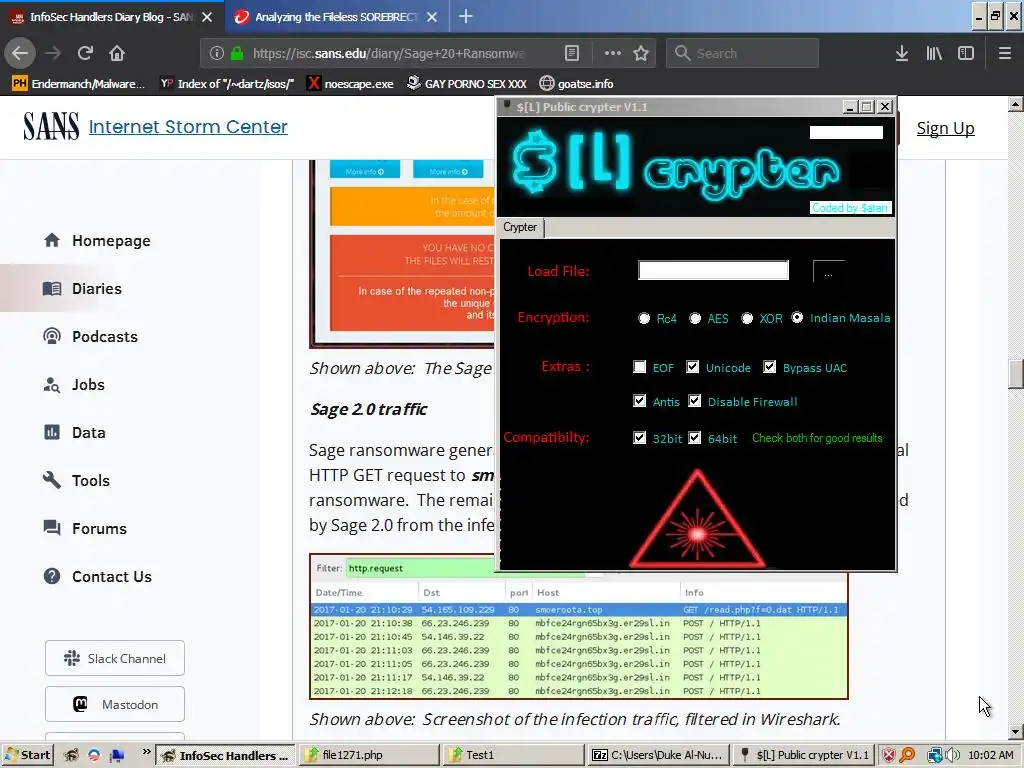
Task: Toggle reader view icon in address bar
Action: 572,53
